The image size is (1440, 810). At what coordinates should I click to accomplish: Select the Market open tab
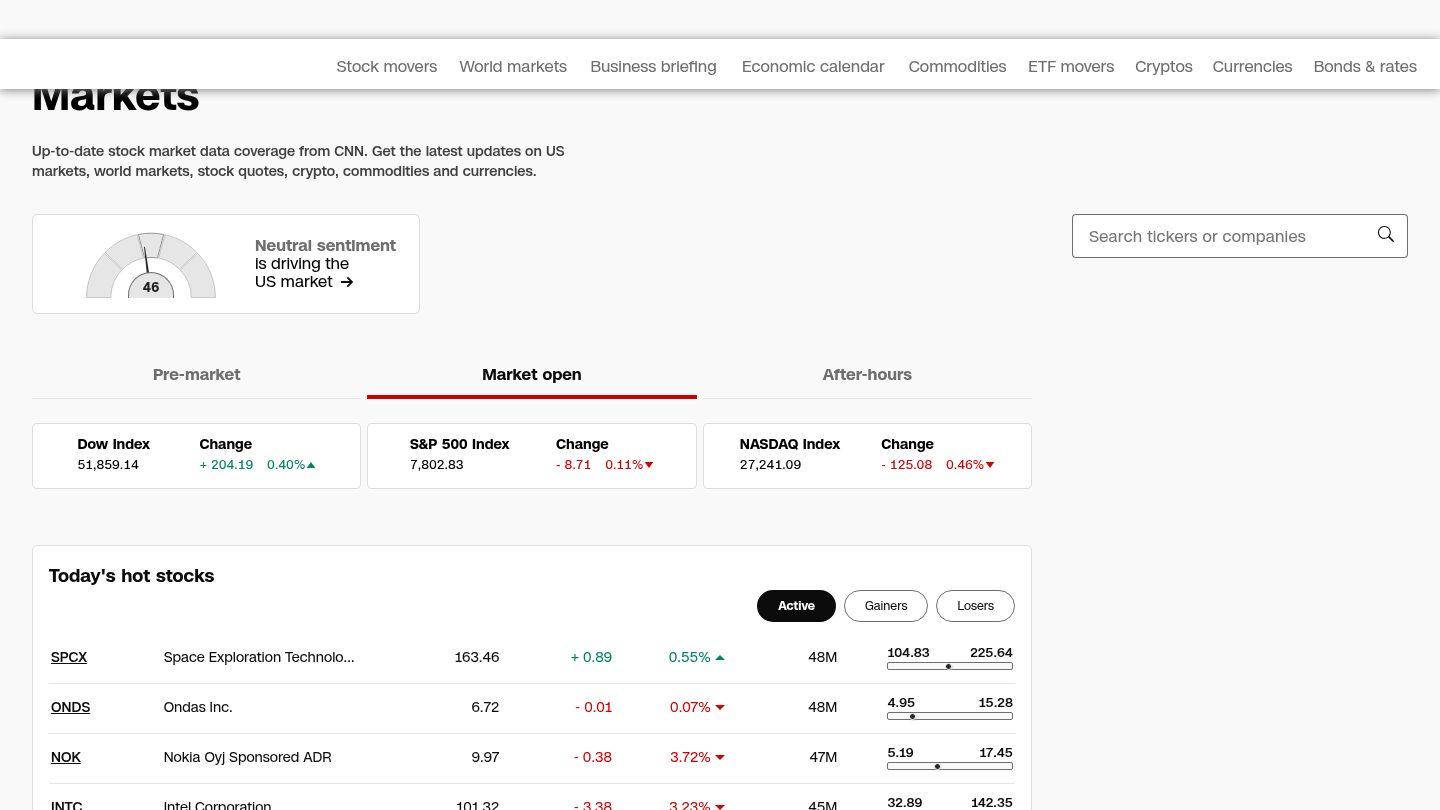point(532,375)
